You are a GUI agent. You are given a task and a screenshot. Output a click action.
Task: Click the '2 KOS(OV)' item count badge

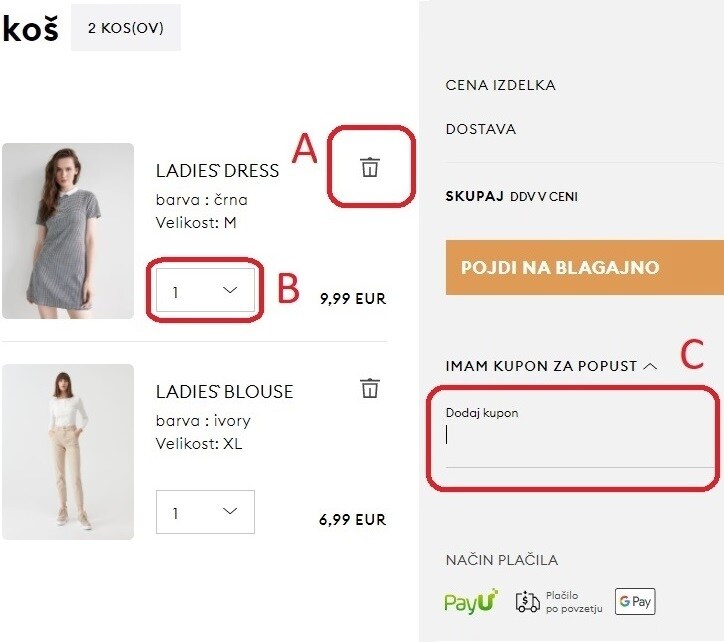pyautogui.click(x=125, y=28)
